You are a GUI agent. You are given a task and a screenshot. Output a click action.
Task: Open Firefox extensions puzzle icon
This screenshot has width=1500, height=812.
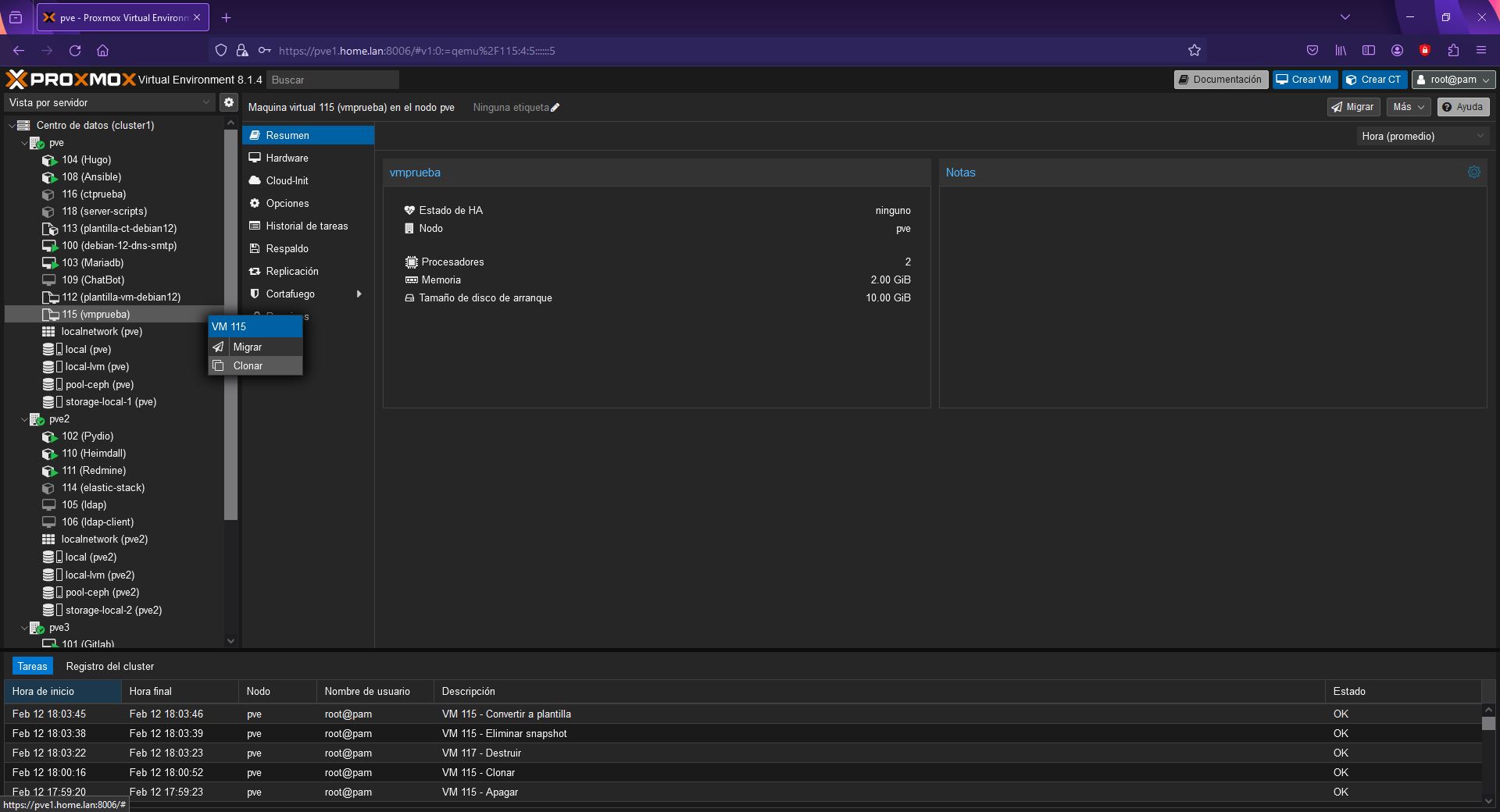click(x=1452, y=51)
